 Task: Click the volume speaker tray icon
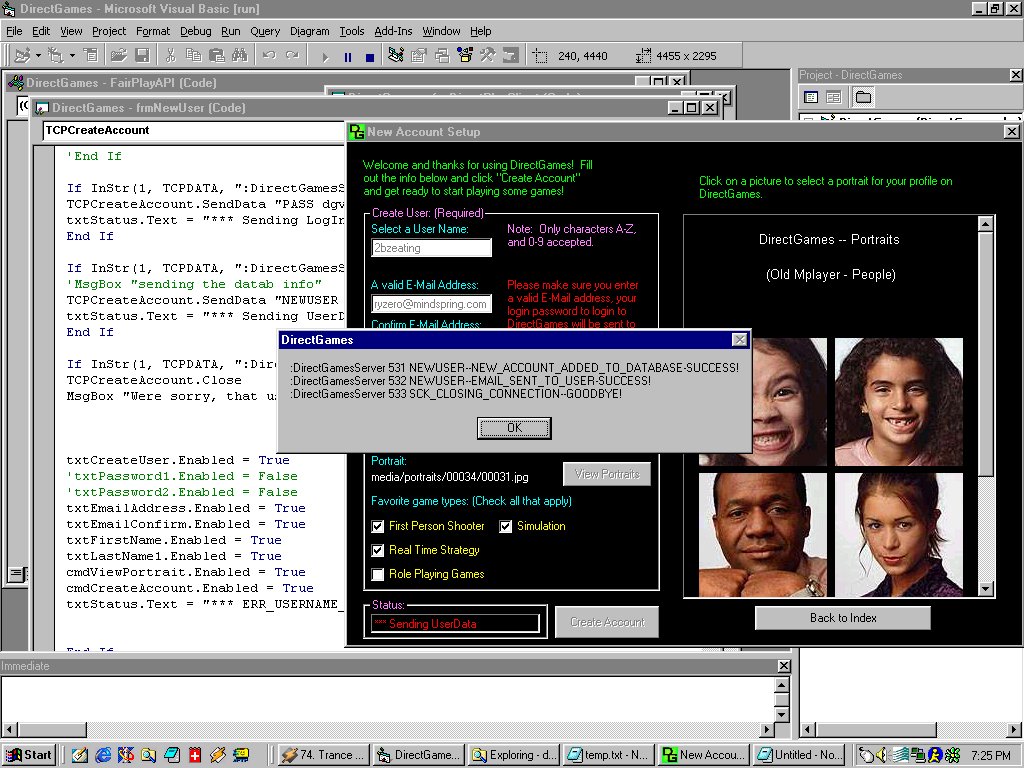point(882,755)
